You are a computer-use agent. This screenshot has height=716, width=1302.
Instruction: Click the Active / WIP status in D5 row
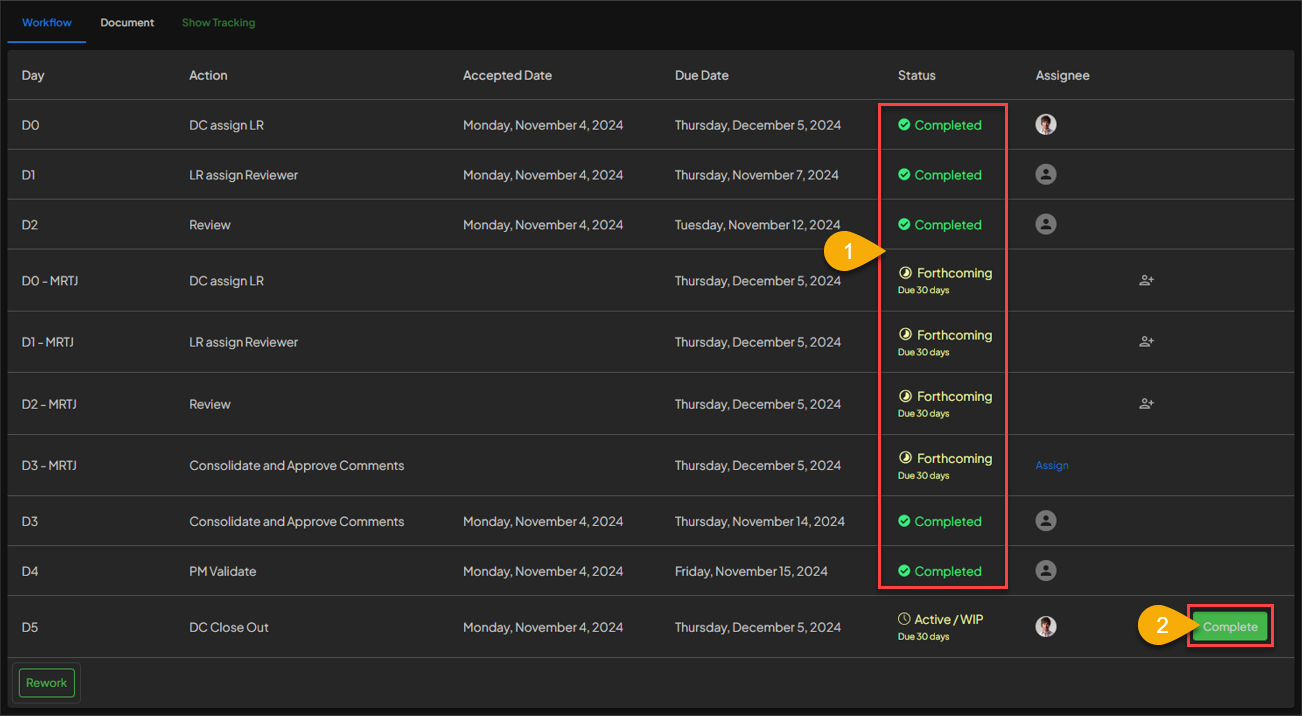point(947,620)
